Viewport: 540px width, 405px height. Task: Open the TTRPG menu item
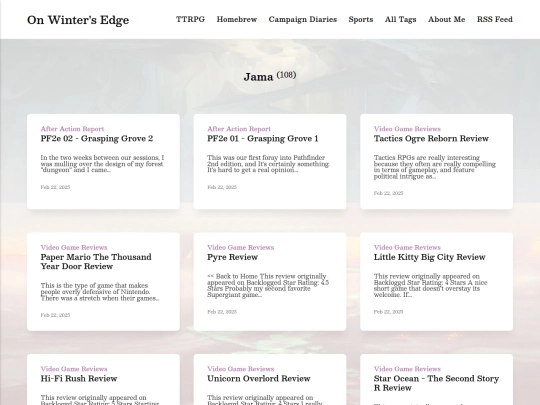tap(190, 19)
